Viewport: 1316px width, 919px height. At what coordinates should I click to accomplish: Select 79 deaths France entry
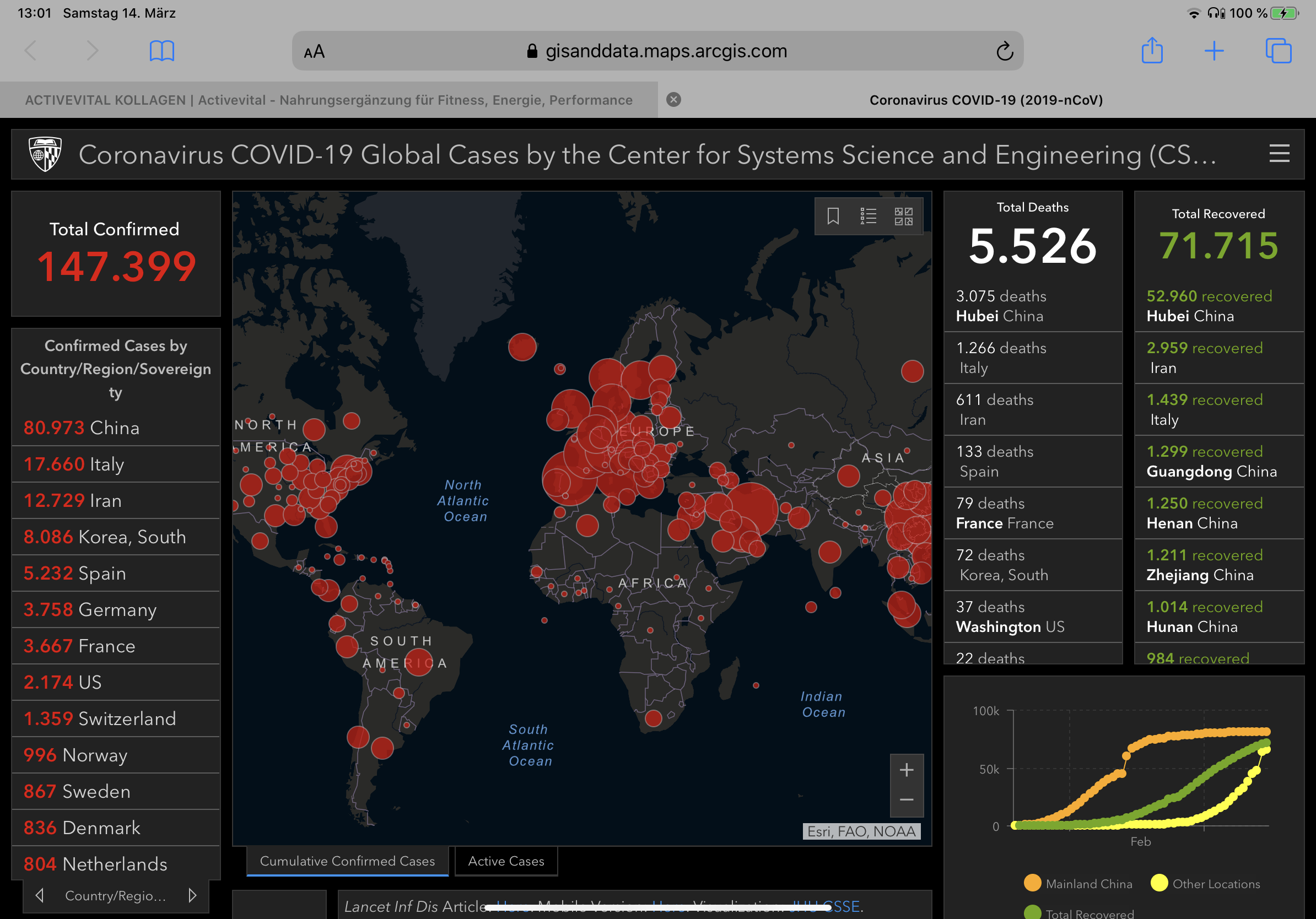(x=1033, y=513)
